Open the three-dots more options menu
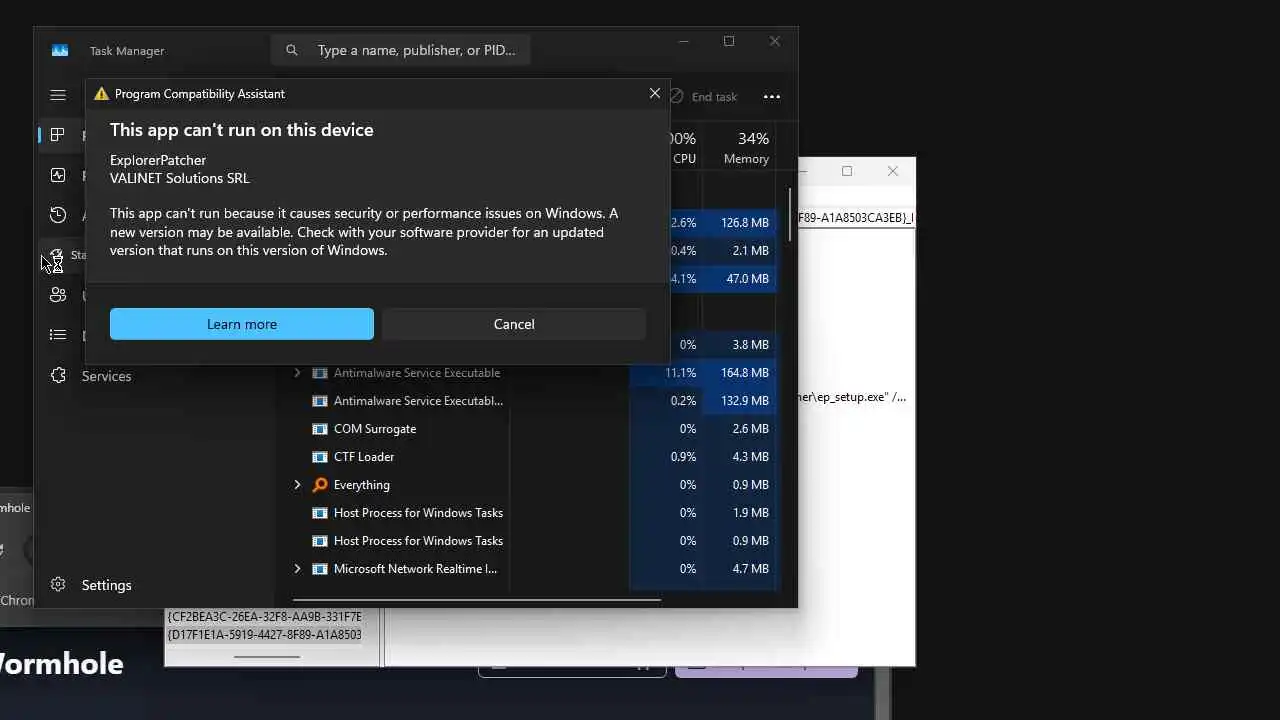 [772, 97]
